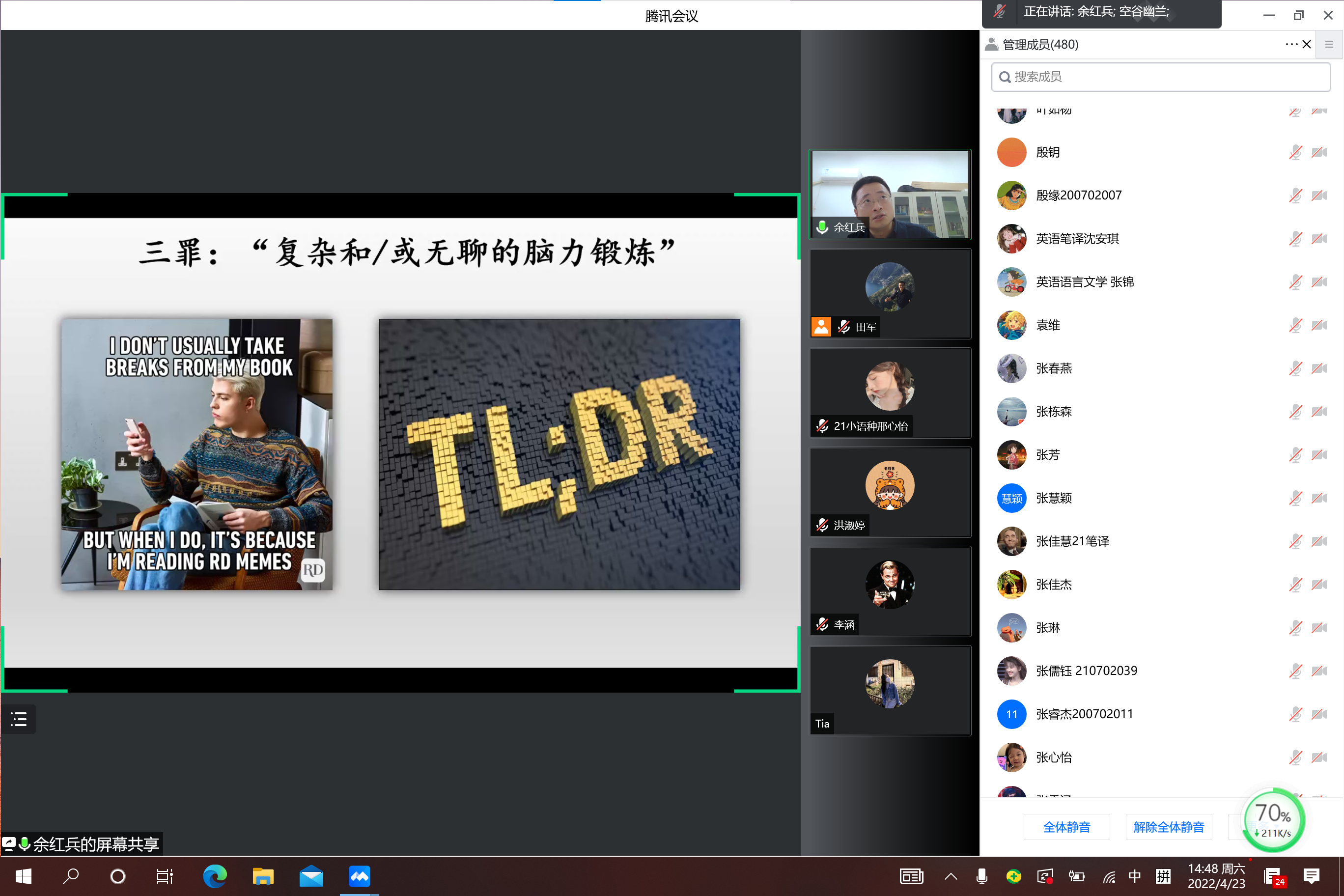Click the hamburger menu icon beside members panel
The image size is (1344, 896).
click(x=1329, y=45)
